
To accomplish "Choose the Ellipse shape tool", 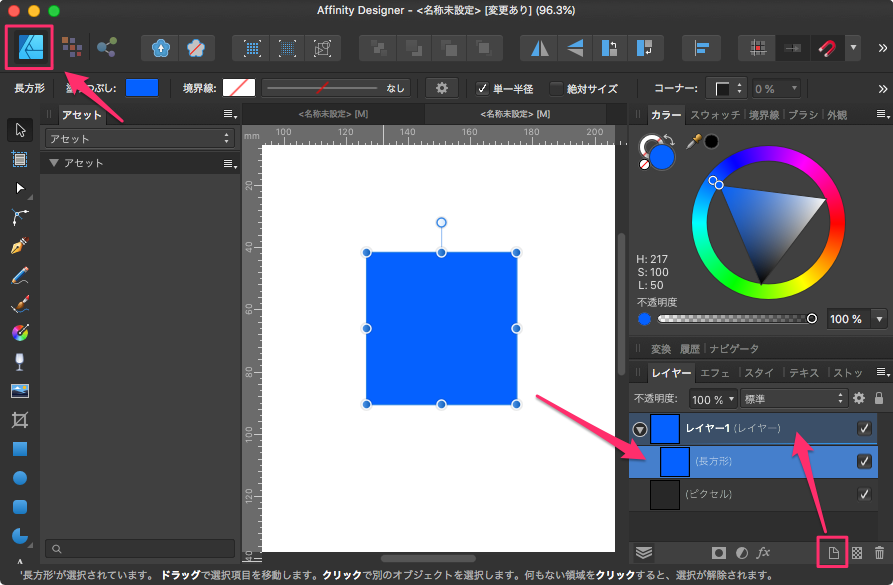I will 19,478.
